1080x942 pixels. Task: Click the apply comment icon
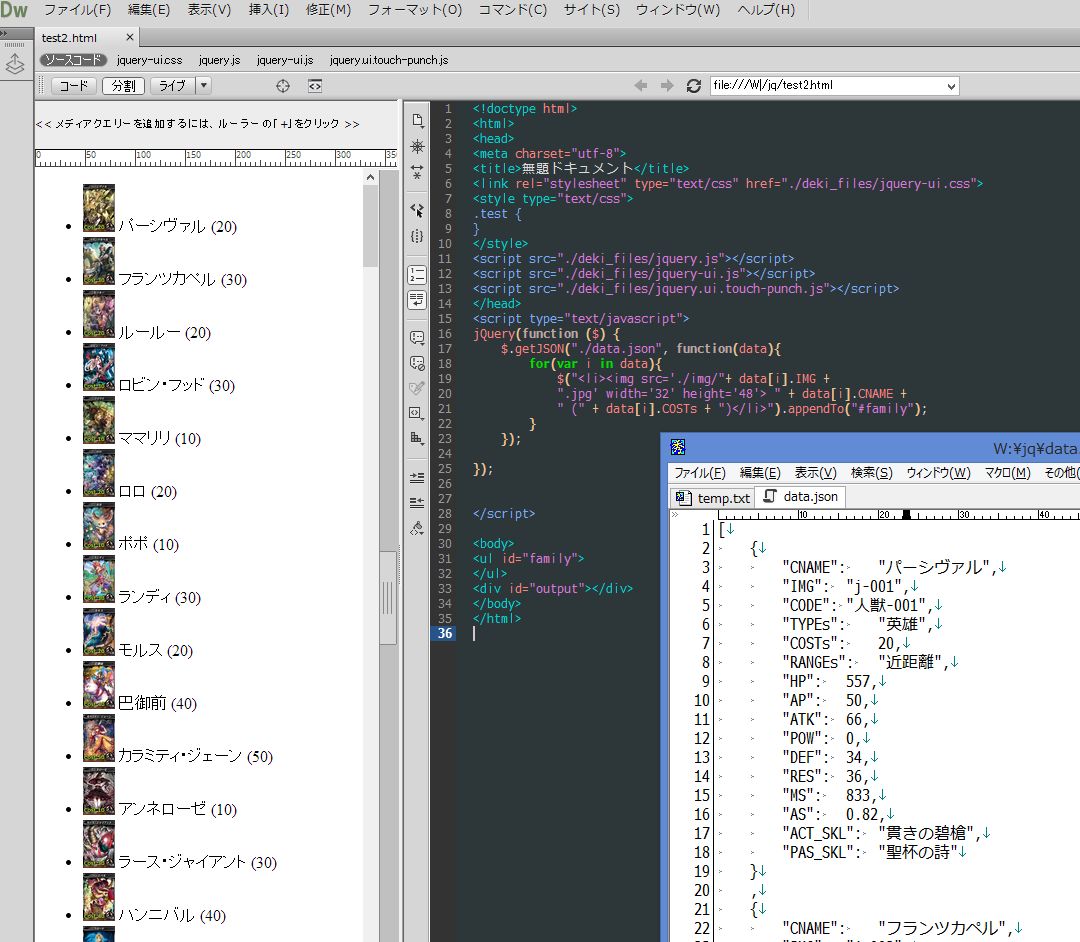(x=417, y=338)
